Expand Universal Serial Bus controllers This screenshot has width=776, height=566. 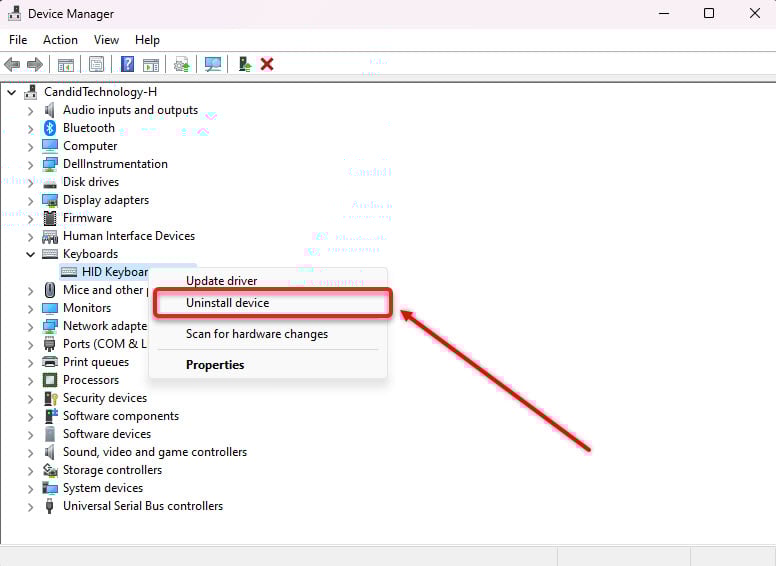coord(31,507)
